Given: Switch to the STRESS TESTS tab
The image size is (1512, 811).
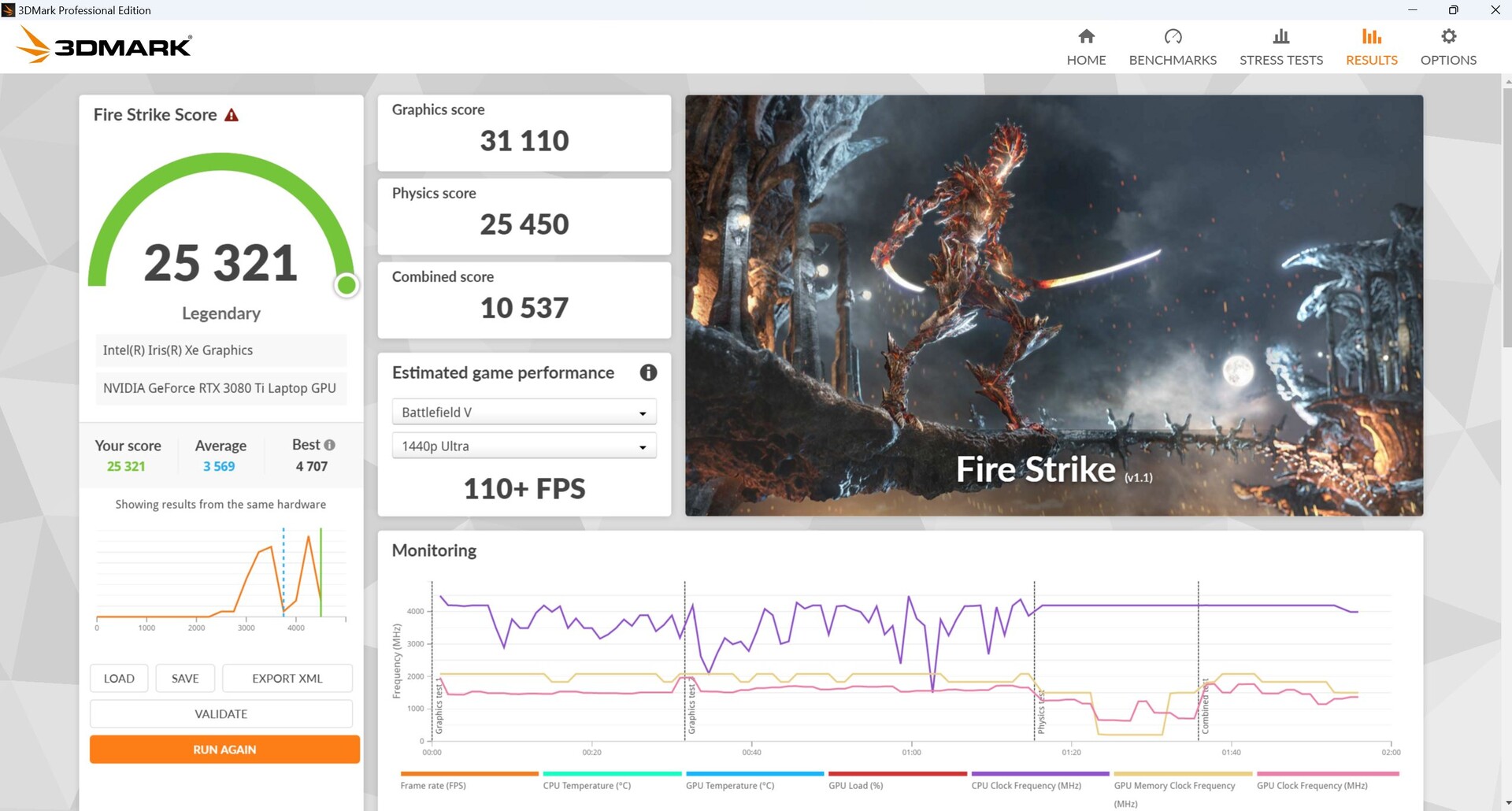Looking at the screenshot, I should pos(1281,47).
